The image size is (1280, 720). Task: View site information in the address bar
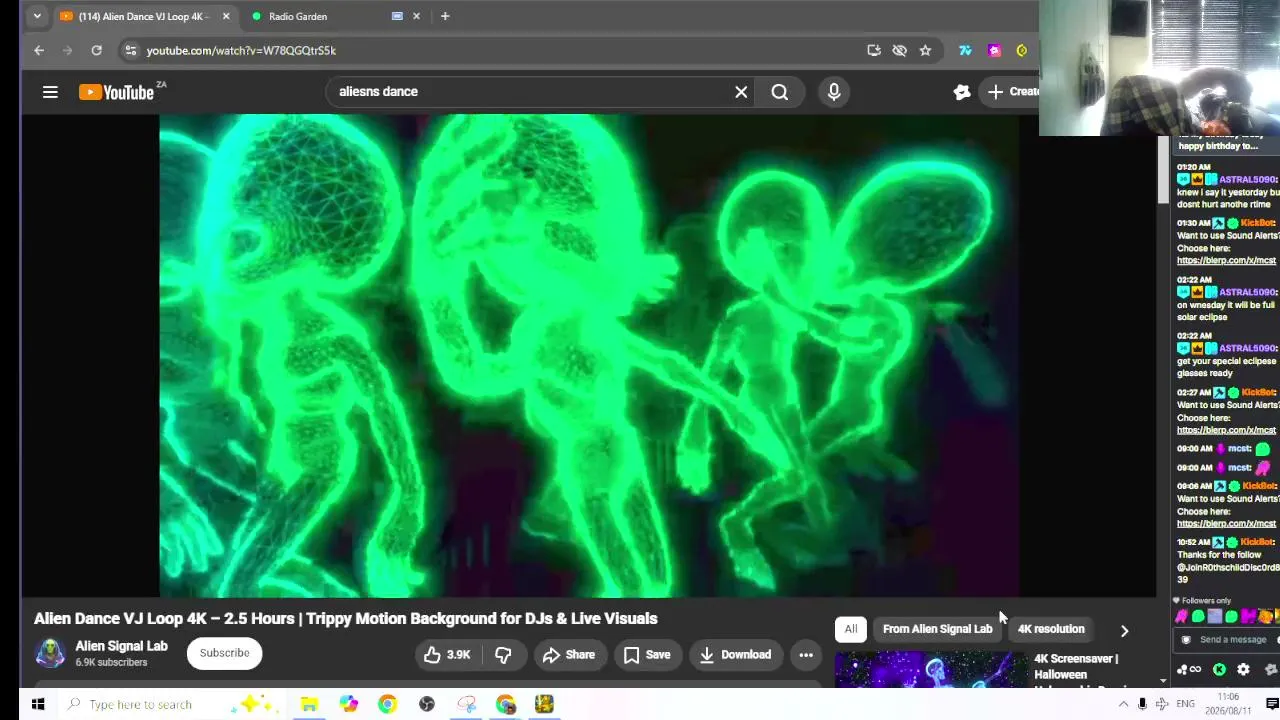pos(131,50)
